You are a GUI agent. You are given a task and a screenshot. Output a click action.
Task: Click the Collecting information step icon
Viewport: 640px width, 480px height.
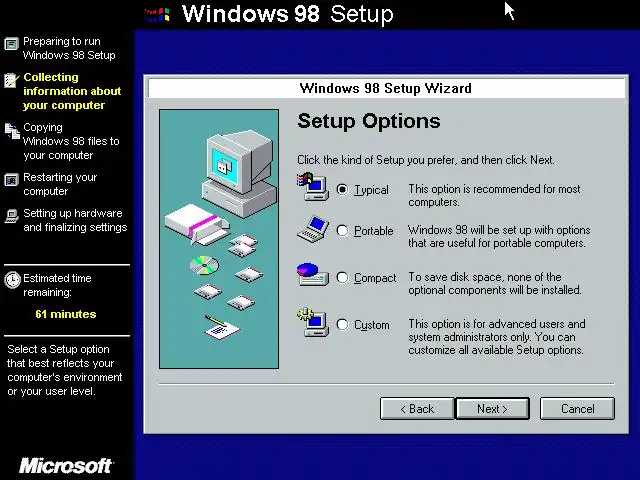click(11, 80)
